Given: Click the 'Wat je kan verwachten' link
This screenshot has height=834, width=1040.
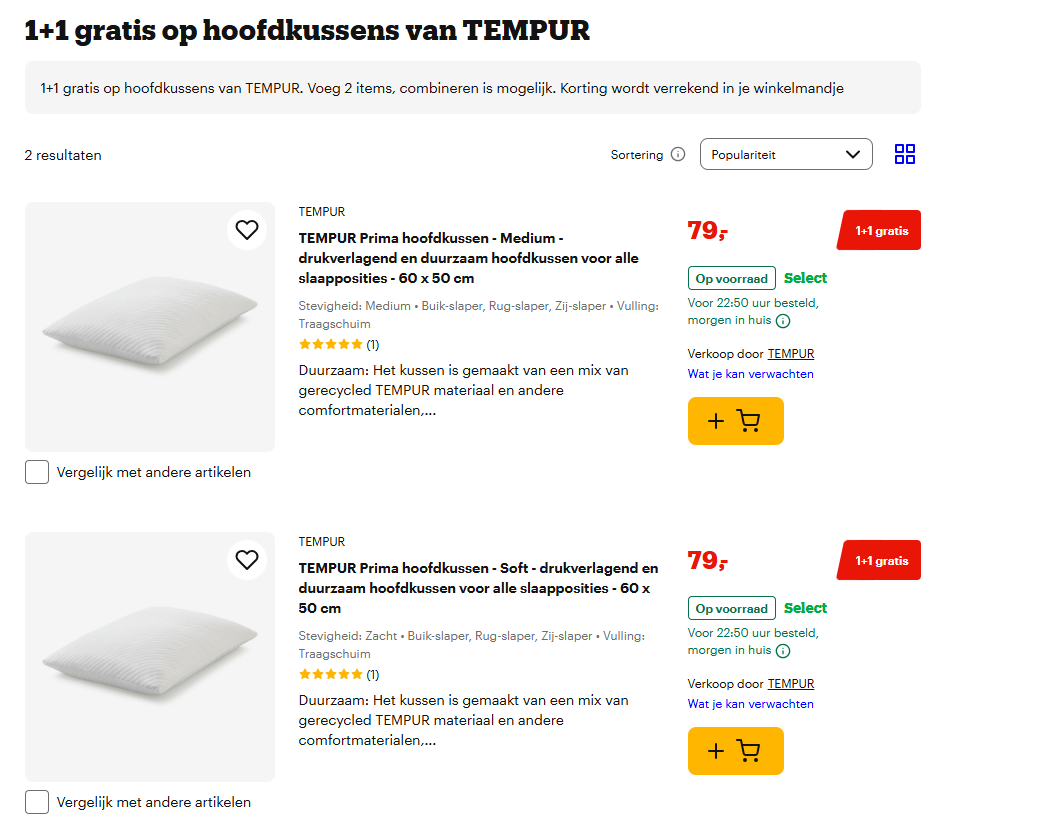Looking at the screenshot, I should point(750,373).
